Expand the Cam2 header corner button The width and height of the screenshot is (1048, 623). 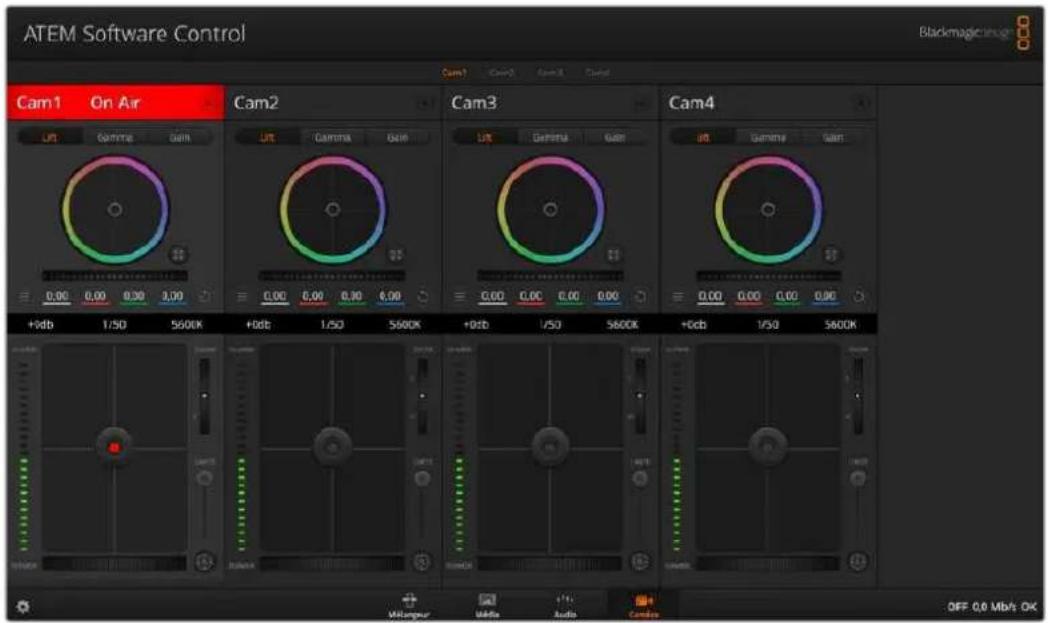pos(425,103)
